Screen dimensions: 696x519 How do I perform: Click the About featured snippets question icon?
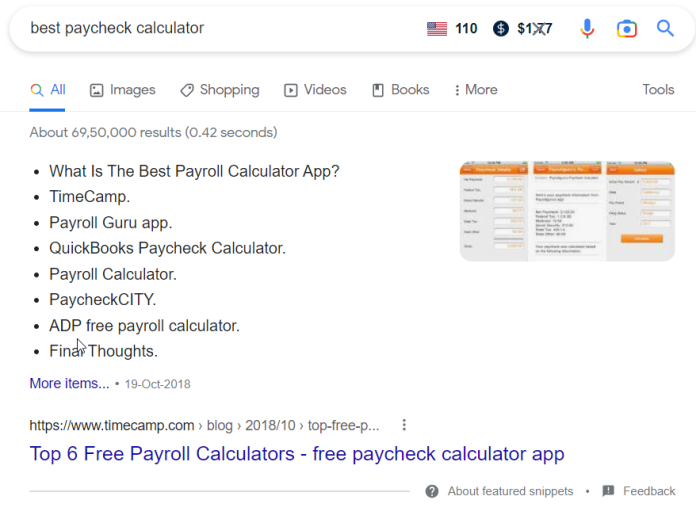(x=432, y=491)
